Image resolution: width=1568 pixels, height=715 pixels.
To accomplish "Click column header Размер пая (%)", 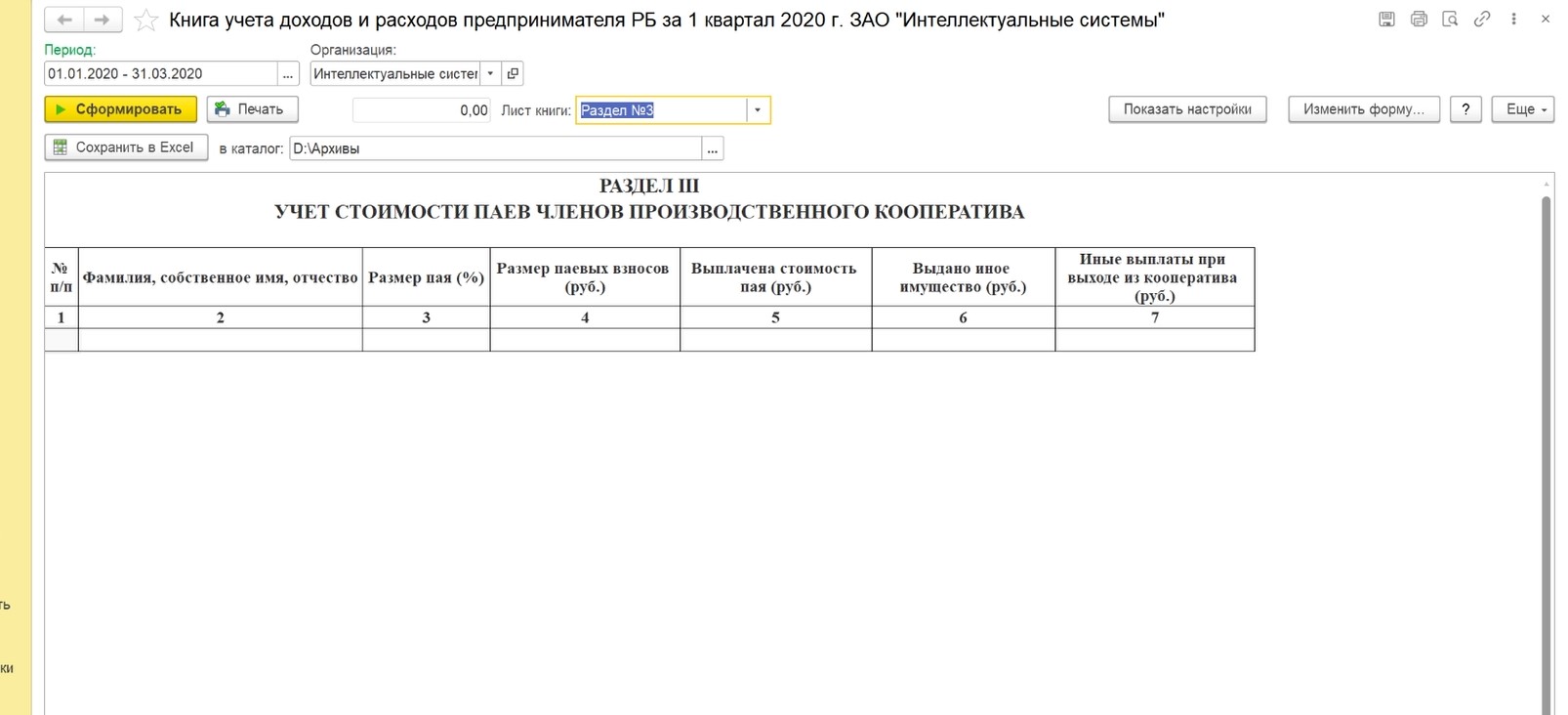I will [426, 277].
